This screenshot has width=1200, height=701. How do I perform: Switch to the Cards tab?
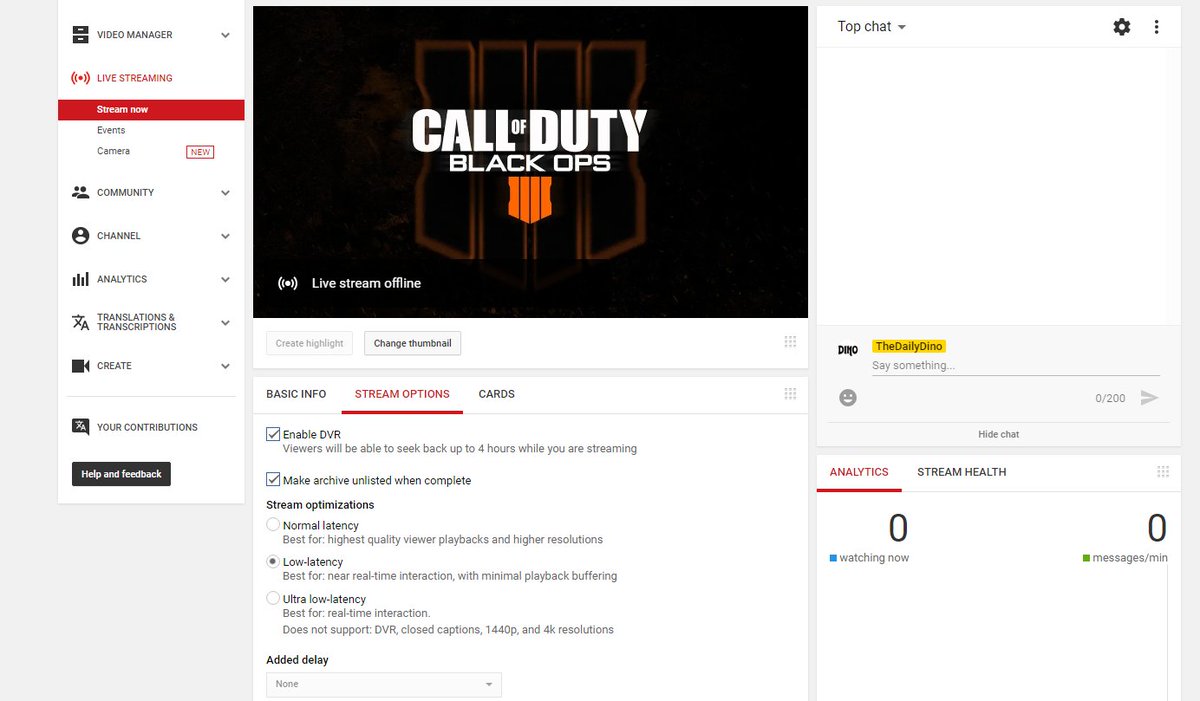[497, 394]
